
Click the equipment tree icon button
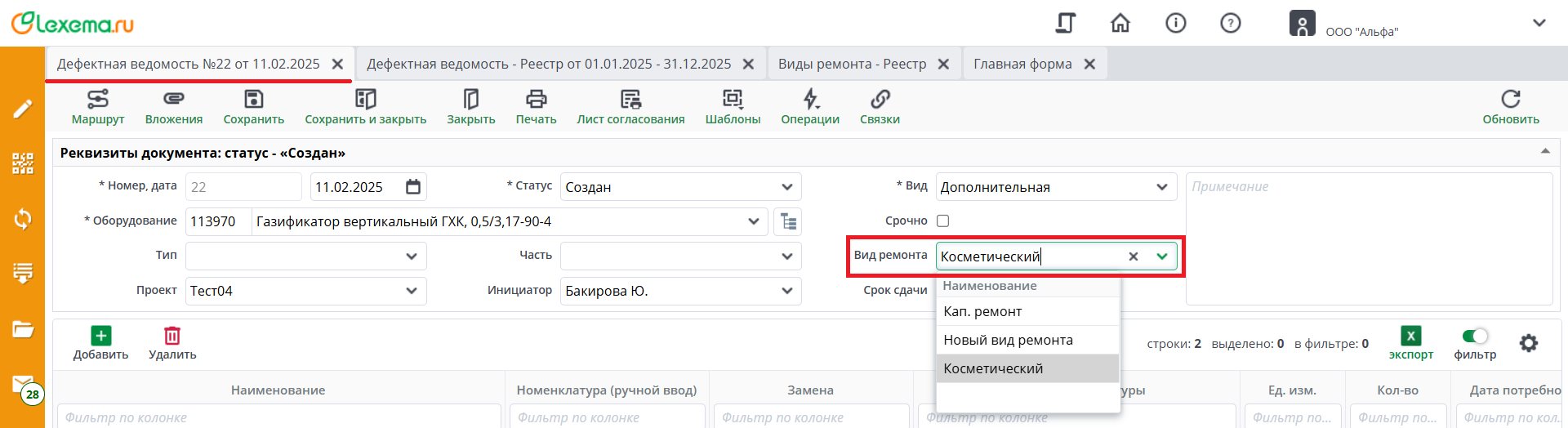788,221
